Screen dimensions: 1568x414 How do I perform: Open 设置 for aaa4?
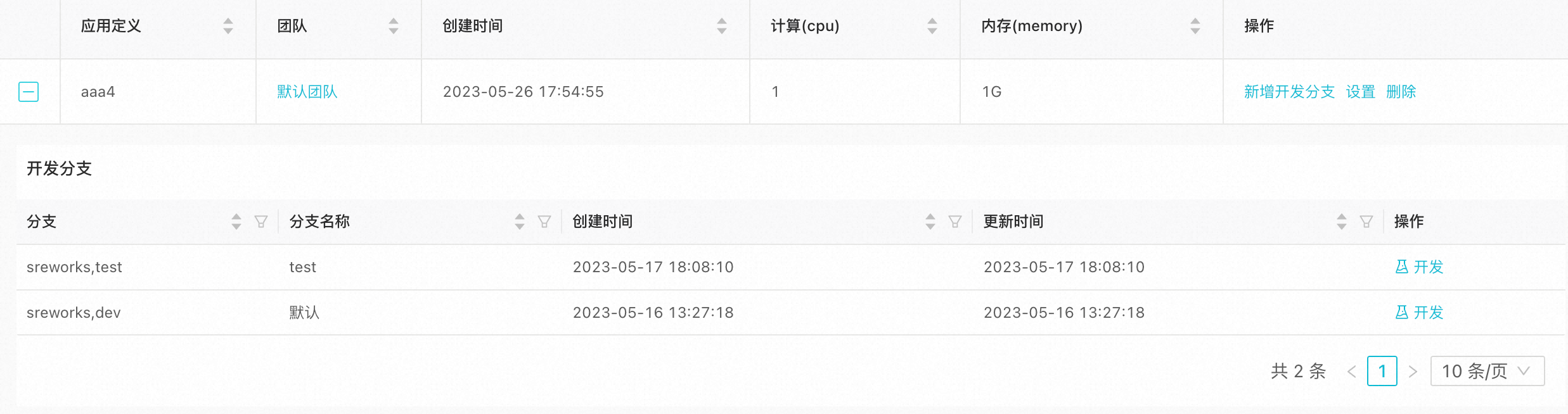[1361, 92]
